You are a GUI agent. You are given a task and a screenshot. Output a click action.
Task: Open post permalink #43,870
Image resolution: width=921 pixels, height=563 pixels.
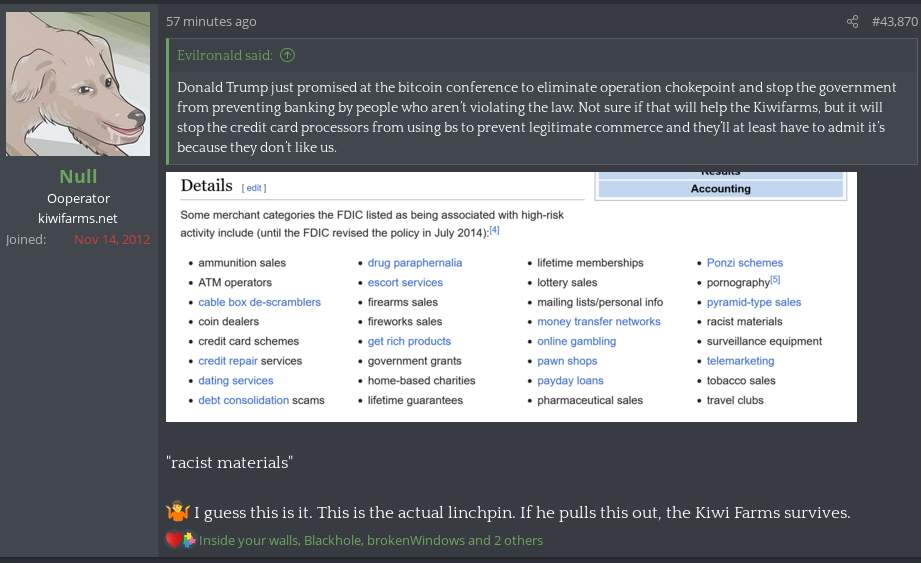(x=895, y=22)
